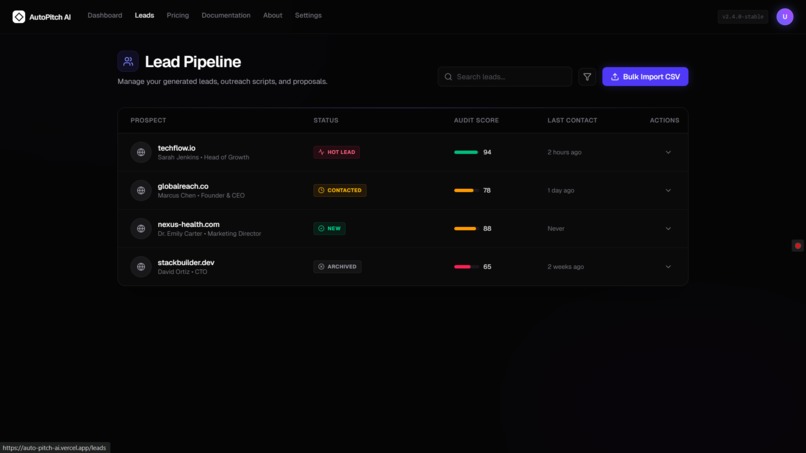This screenshot has width=806, height=453.
Task: Expand actions for stackbuilder.dev row
Action: click(668, 266)
